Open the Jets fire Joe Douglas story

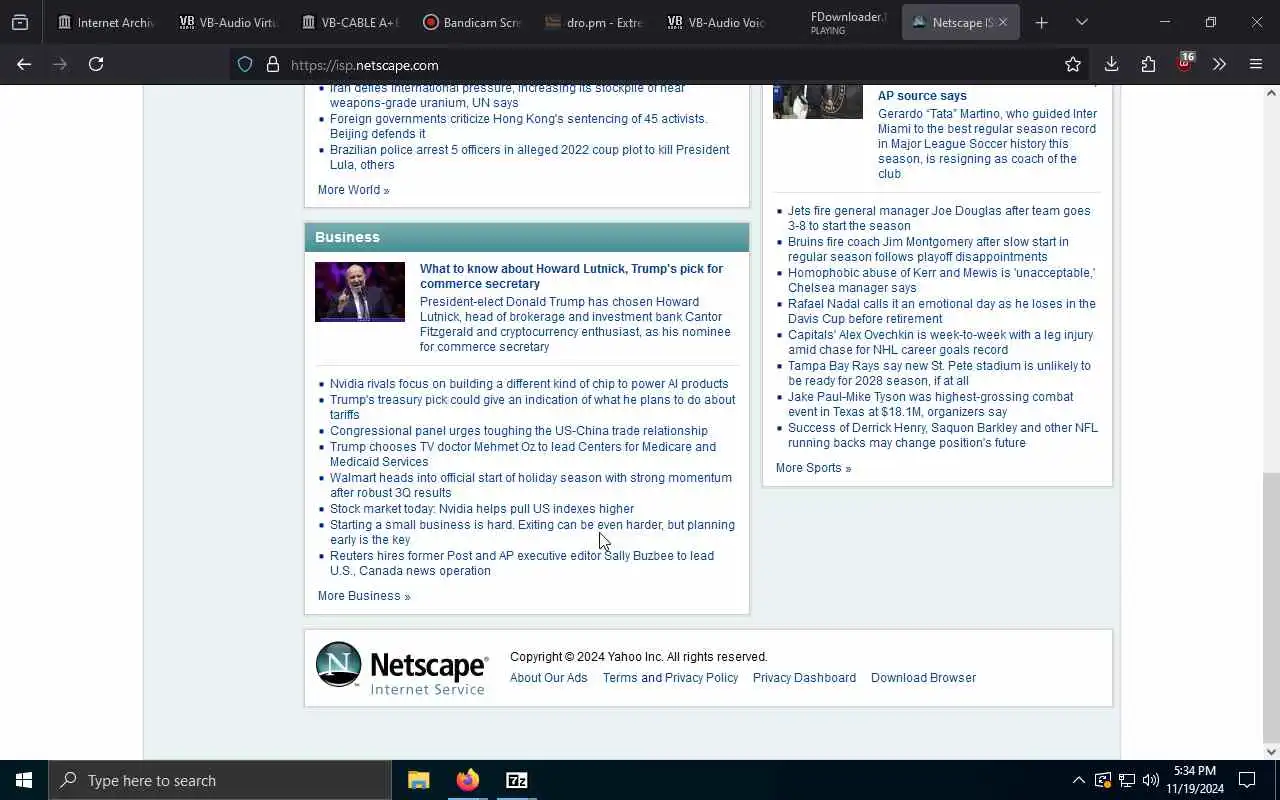pos(939,218)
